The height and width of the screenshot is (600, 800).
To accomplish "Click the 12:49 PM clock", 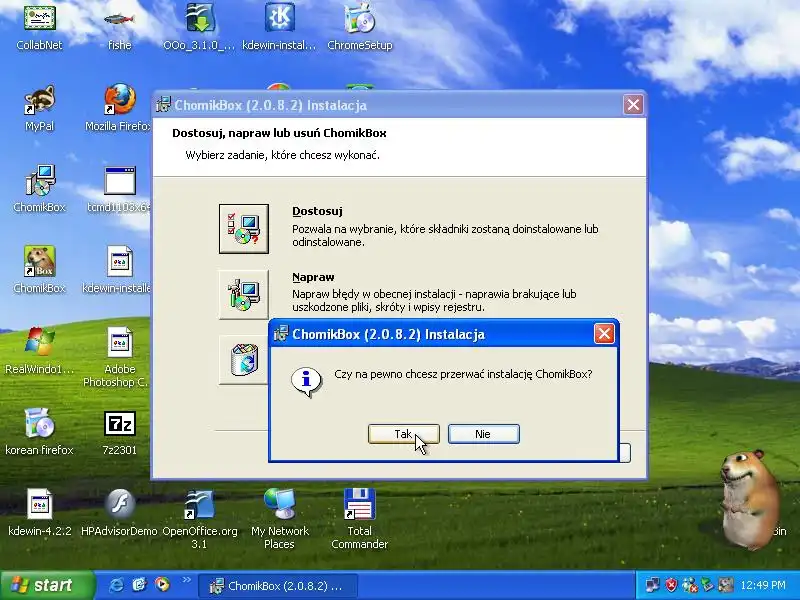I will tap(763, 585).
